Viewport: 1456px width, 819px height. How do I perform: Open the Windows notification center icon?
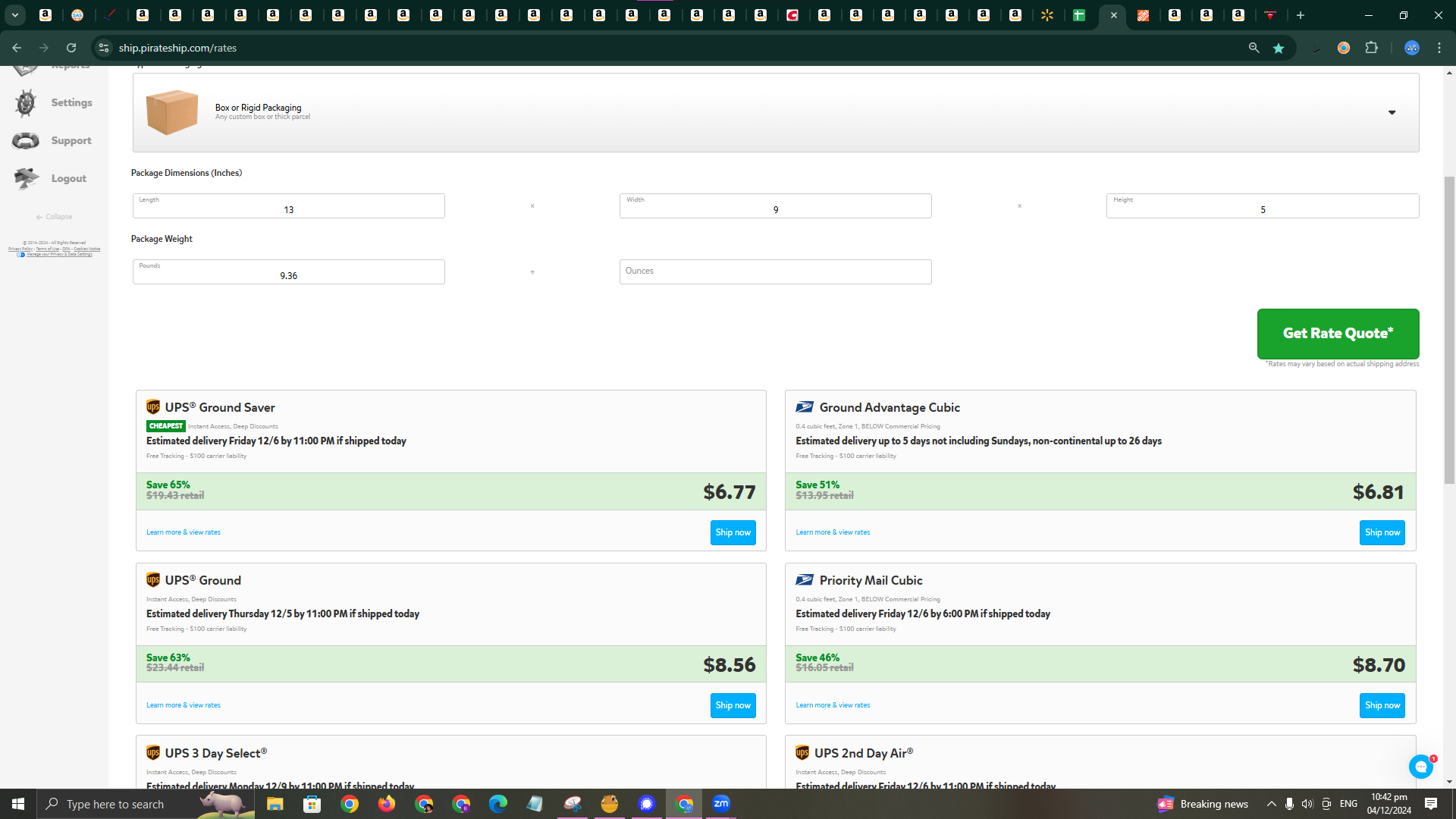[1431, 804]
